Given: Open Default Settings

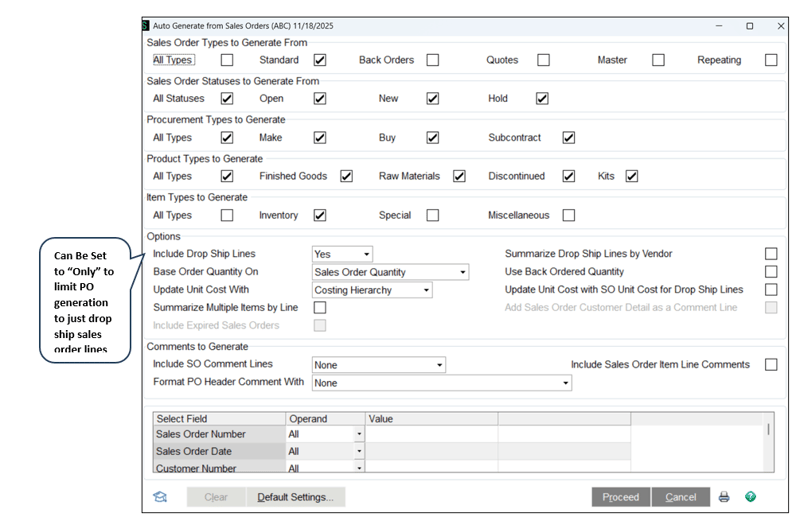Looking at the screenshot, I should click(296, 497).
